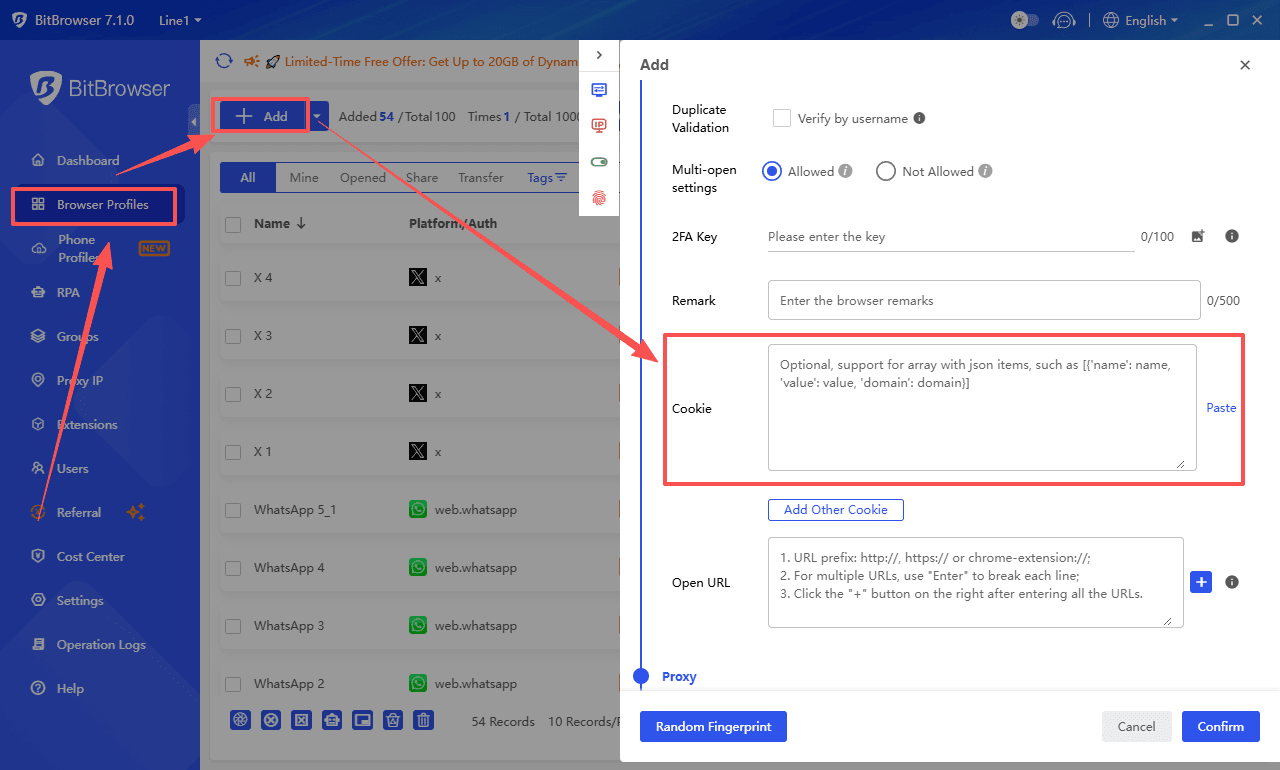Click the trash icon in bottom toolbar
1280x770 pixels.
point(424,720)
